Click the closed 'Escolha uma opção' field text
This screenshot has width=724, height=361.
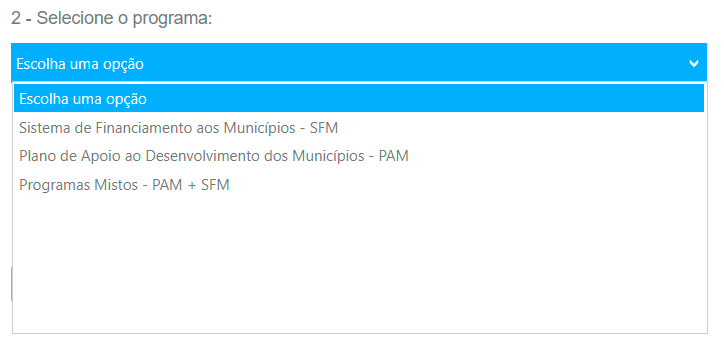(x=80, y=64)
